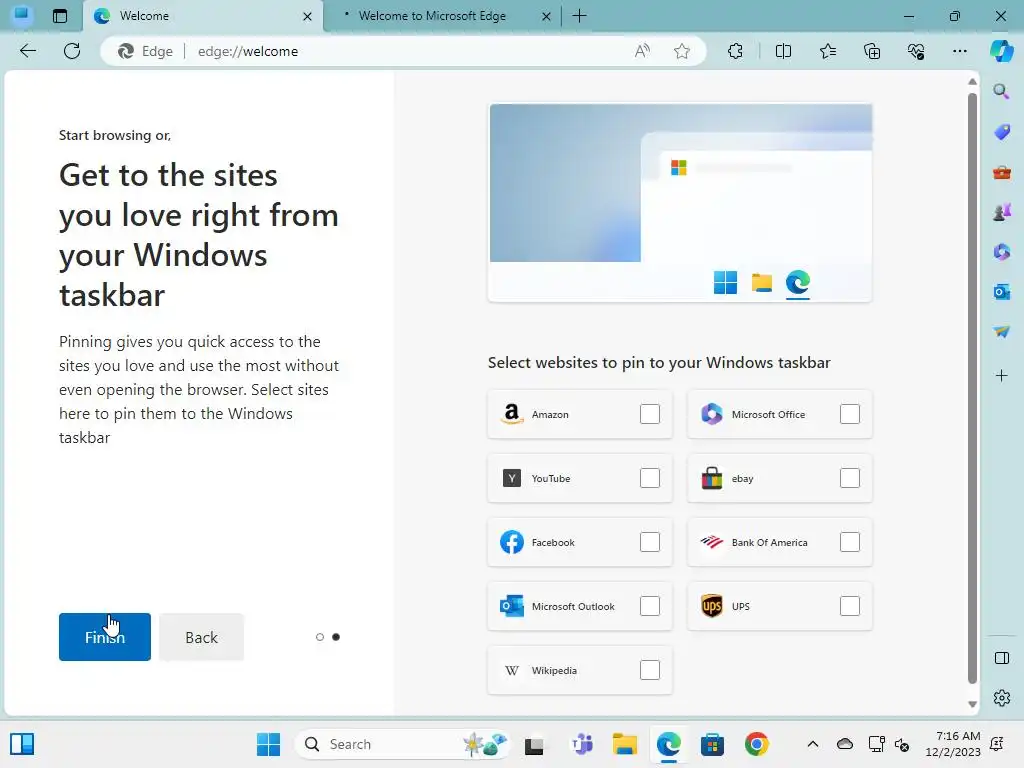Viewport: 1024px width, 768px height.
Task: Open the Favorites list icon
Action: (827, 51)
